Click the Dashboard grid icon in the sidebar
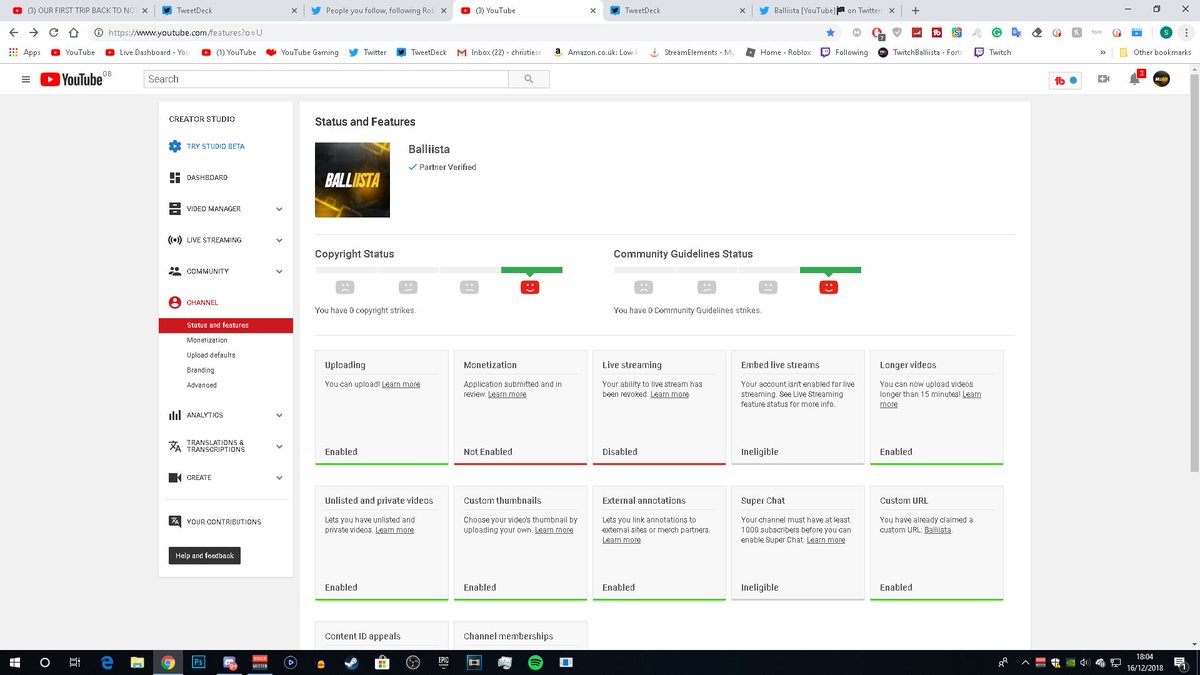1200x675 pixels. pos(175,178)
